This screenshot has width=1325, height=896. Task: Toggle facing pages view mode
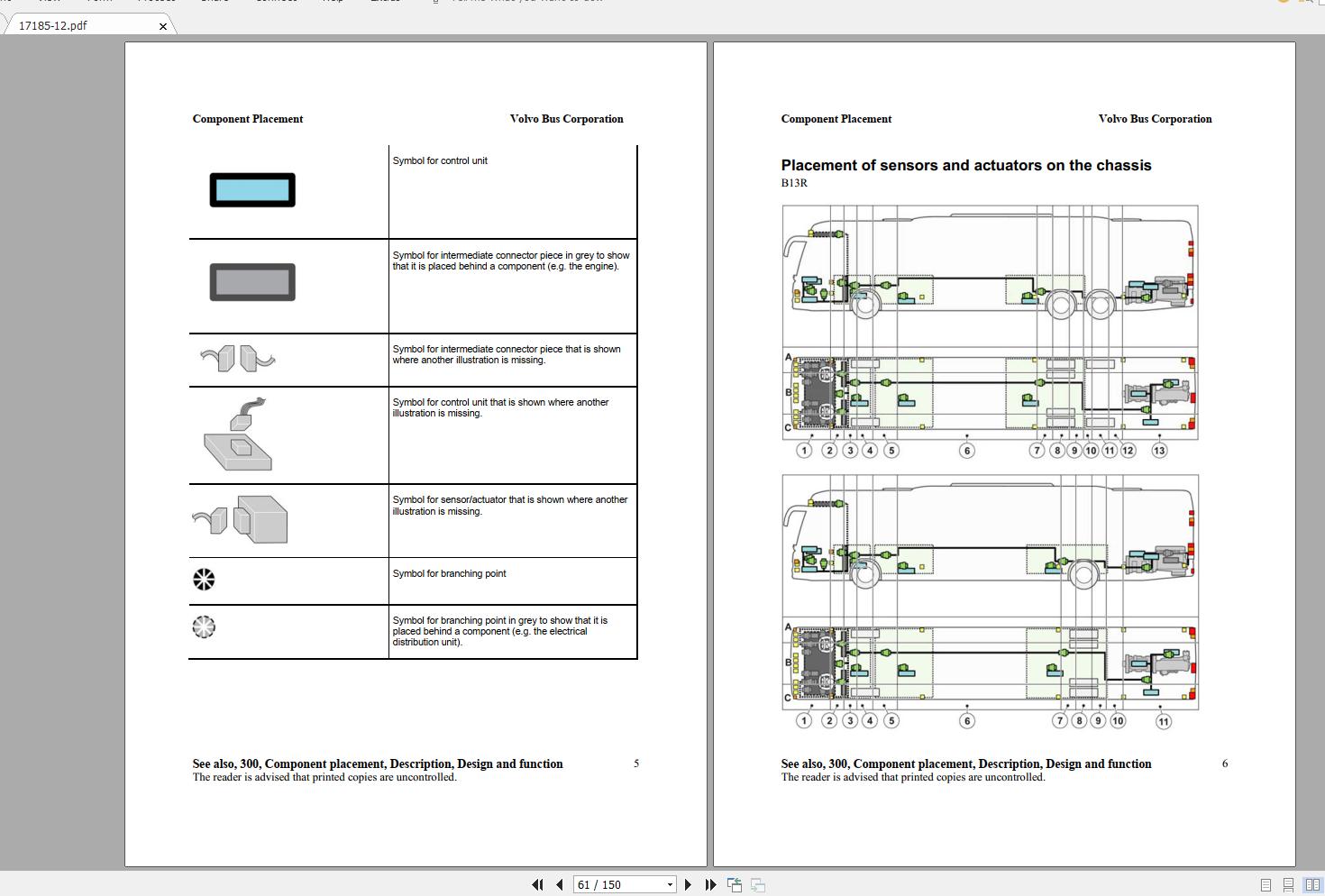click(x=1311, y=885)
